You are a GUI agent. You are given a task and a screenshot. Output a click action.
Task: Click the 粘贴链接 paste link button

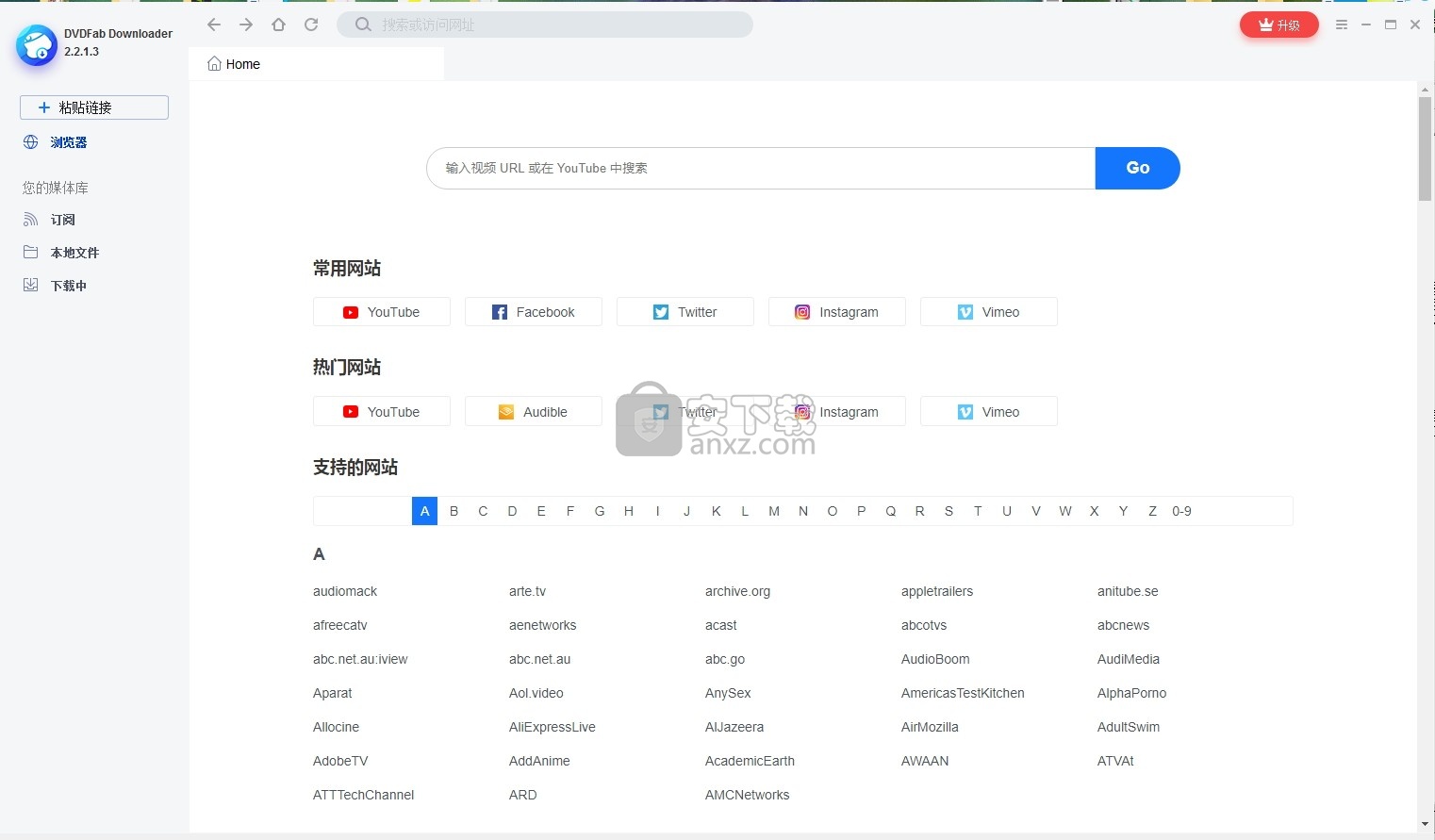point(94,107)
